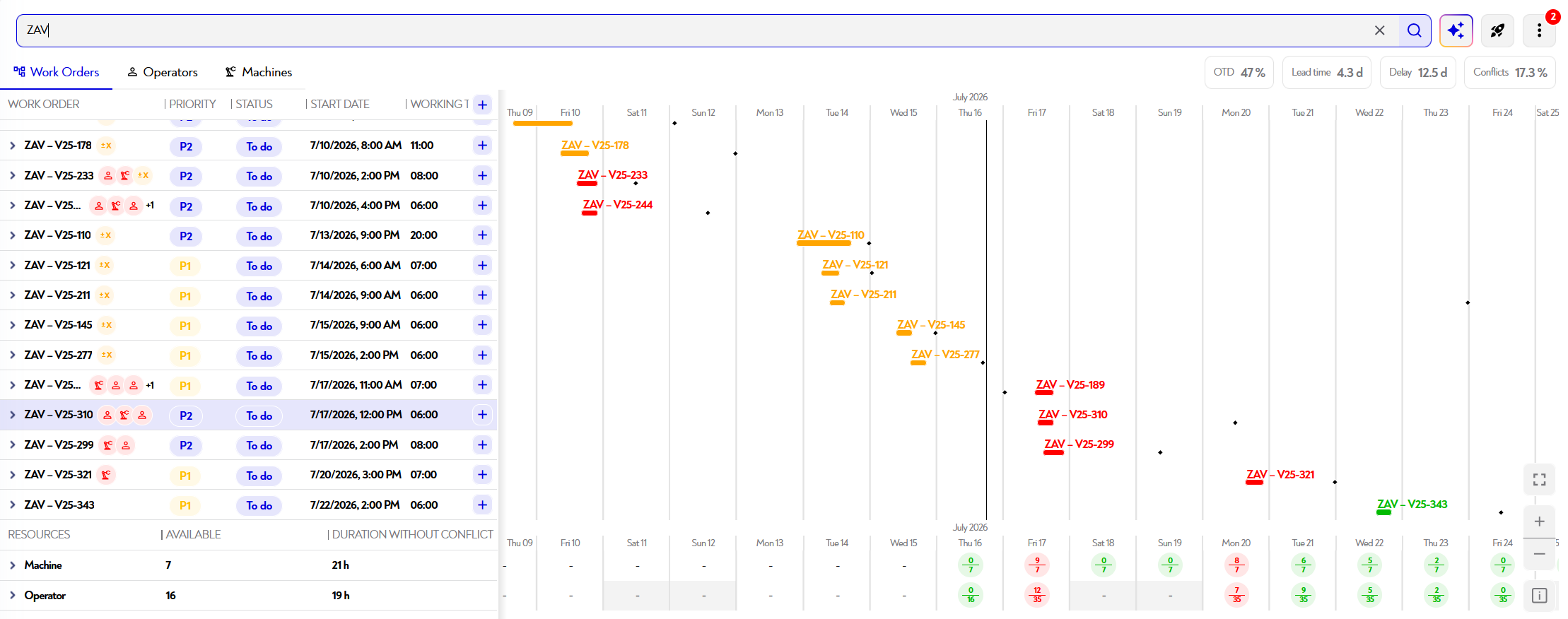1568x619 pixels.
Task: Expand ZAV – V25-233 work order
Action: pyautogui.click(x=13, y=175)
